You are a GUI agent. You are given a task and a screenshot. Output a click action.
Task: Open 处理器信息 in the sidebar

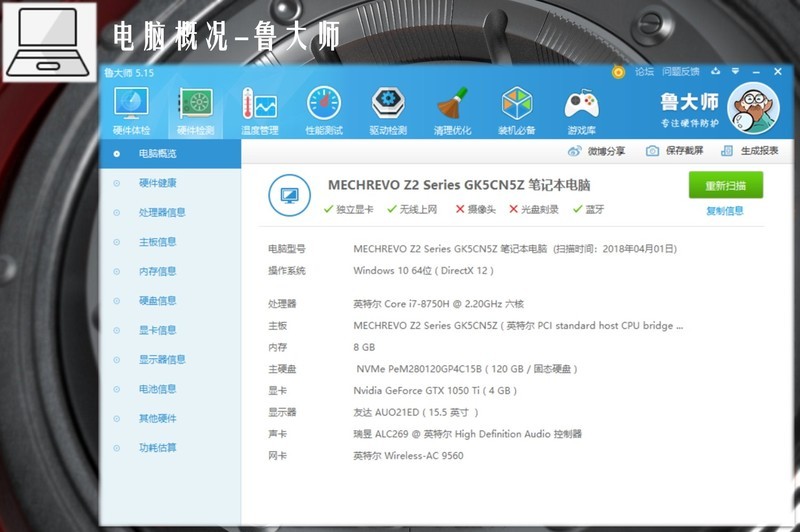[161, 212]
